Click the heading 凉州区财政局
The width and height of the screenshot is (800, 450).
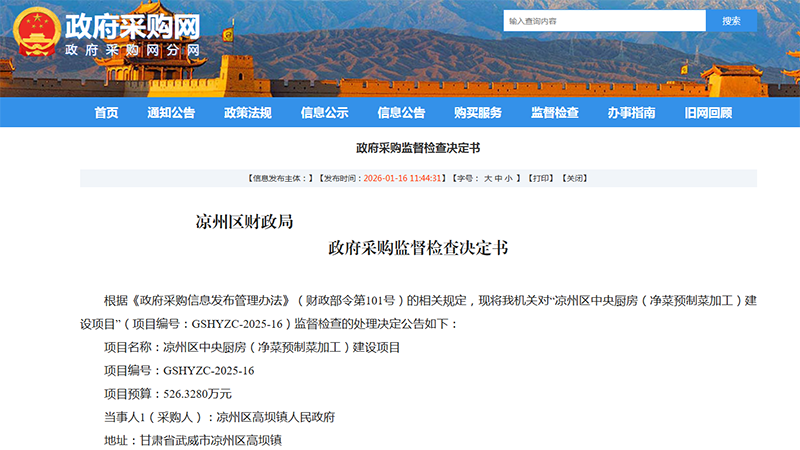pos(244,222)
